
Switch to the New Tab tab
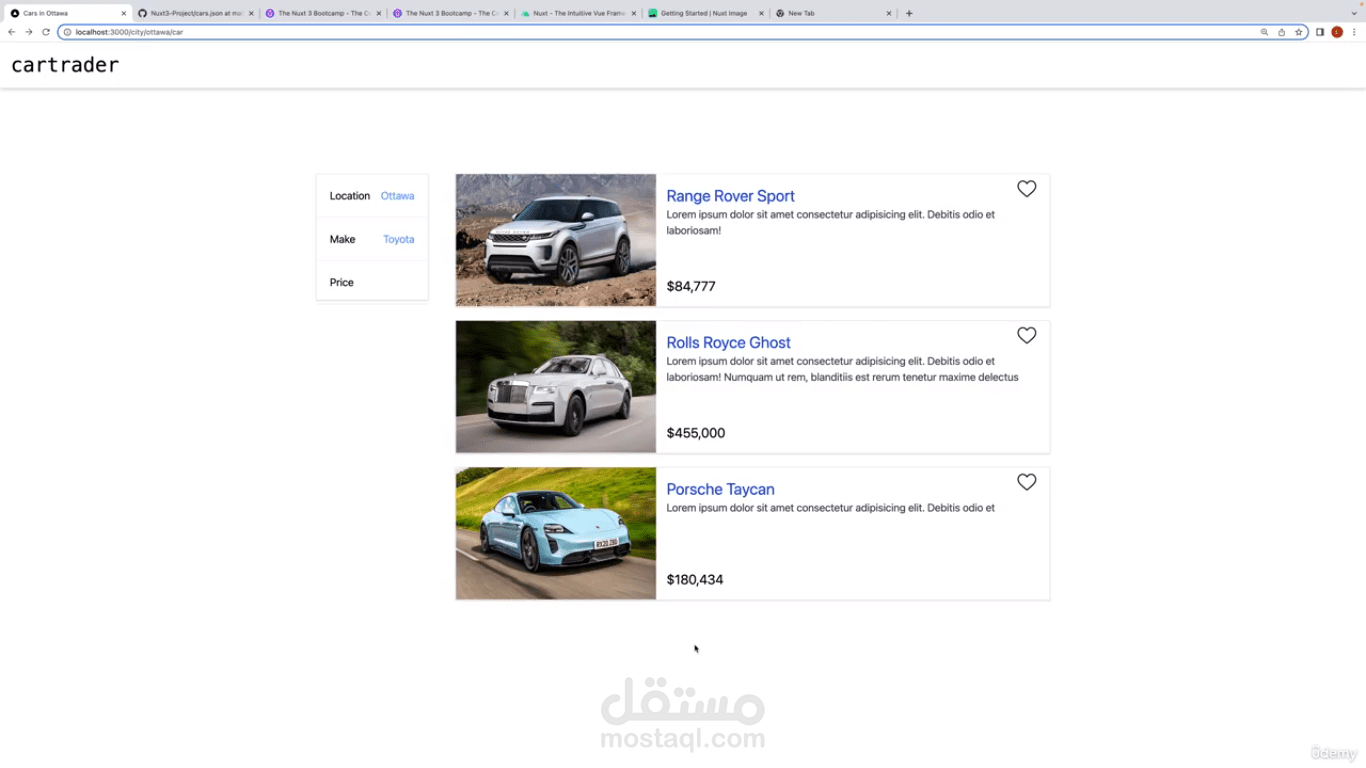click(x=834, y=13)
